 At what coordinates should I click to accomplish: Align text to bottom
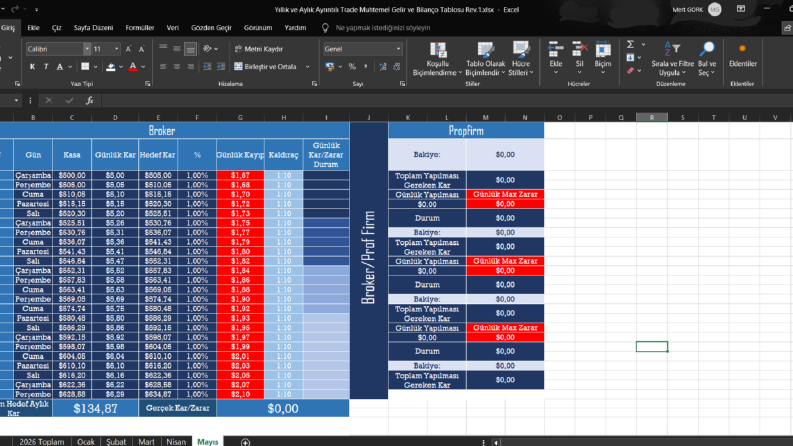190,49
